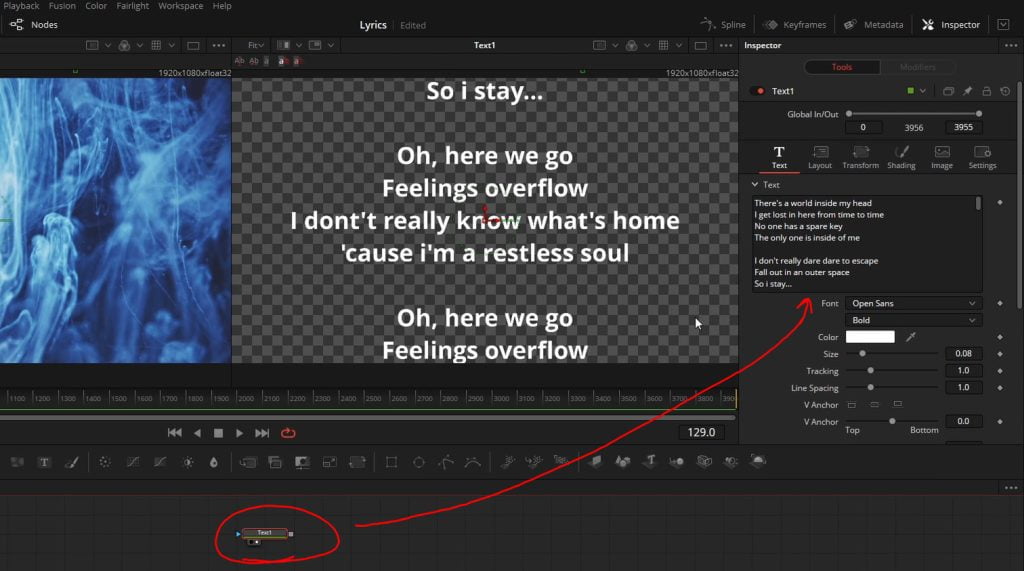Screen dimensions: 1024x571
Task: Open node editor options menu
Action: [1011, 487]
